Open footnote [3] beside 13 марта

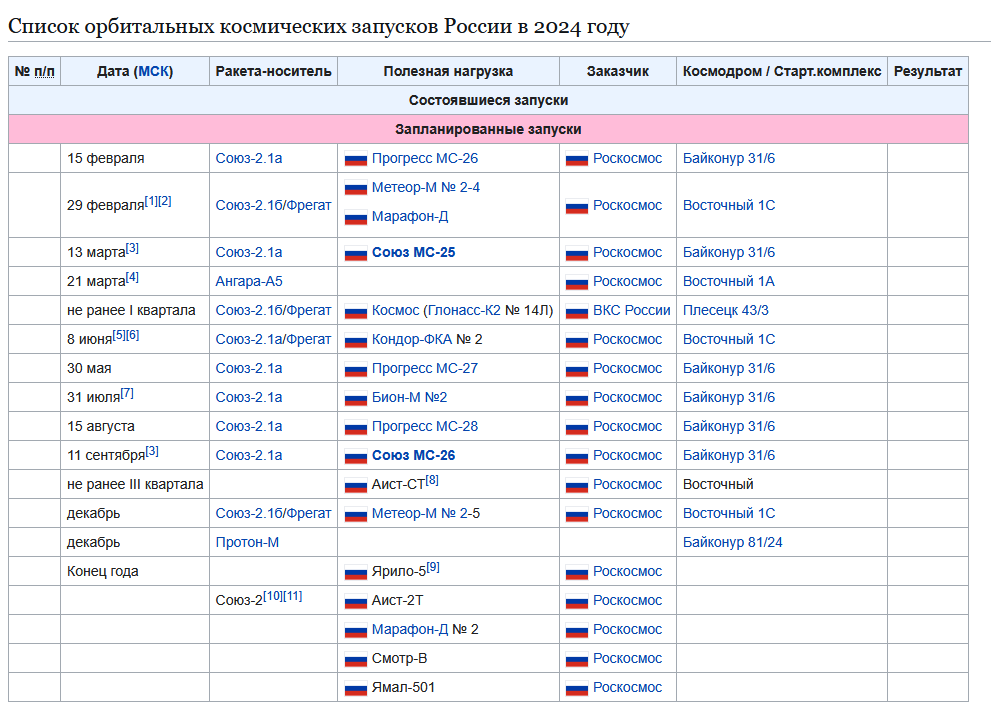tap(132, 248)
